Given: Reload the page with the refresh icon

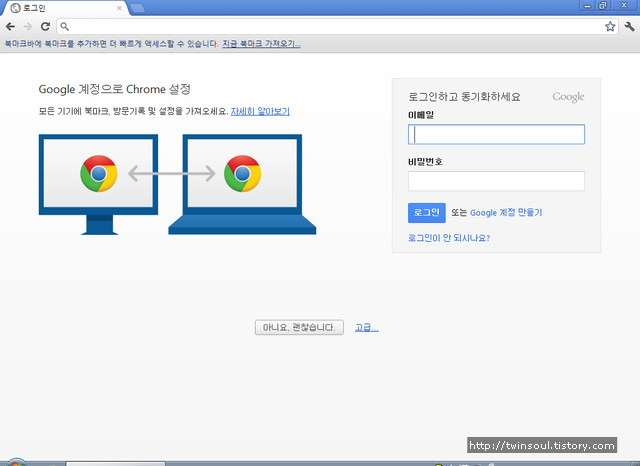Looking at the screenshot, I should [45, 27].
